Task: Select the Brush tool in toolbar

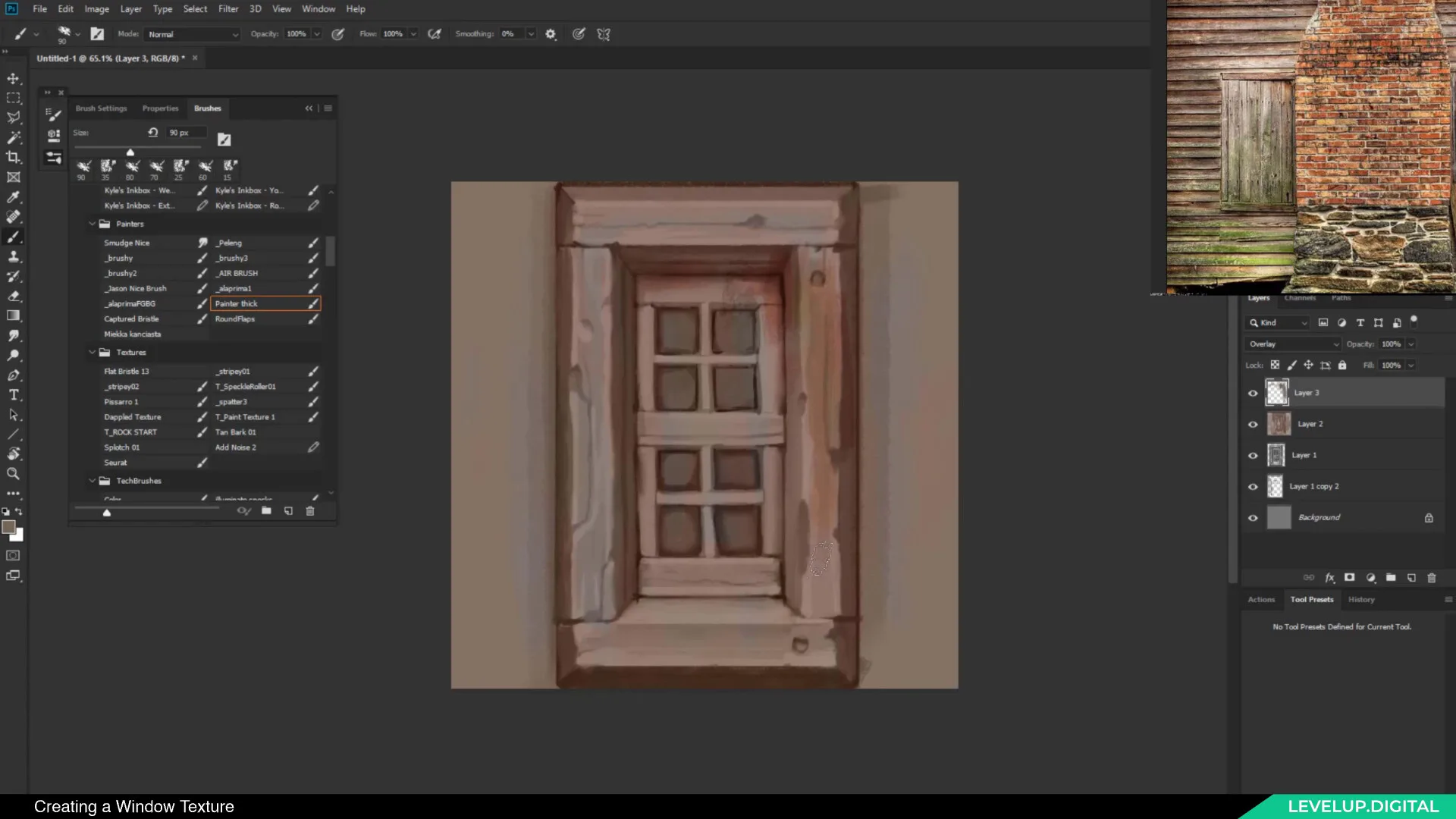Action: [x=14, y=236]
